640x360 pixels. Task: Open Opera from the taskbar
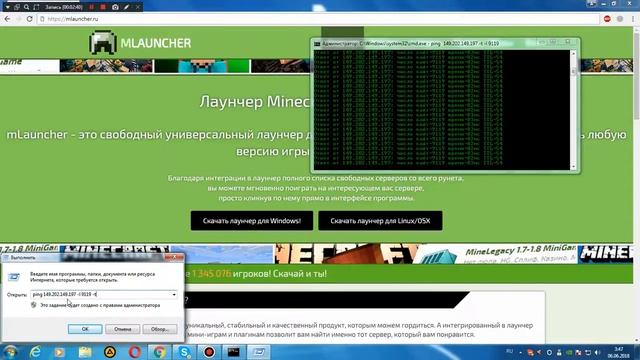click(x=135, y=352)
